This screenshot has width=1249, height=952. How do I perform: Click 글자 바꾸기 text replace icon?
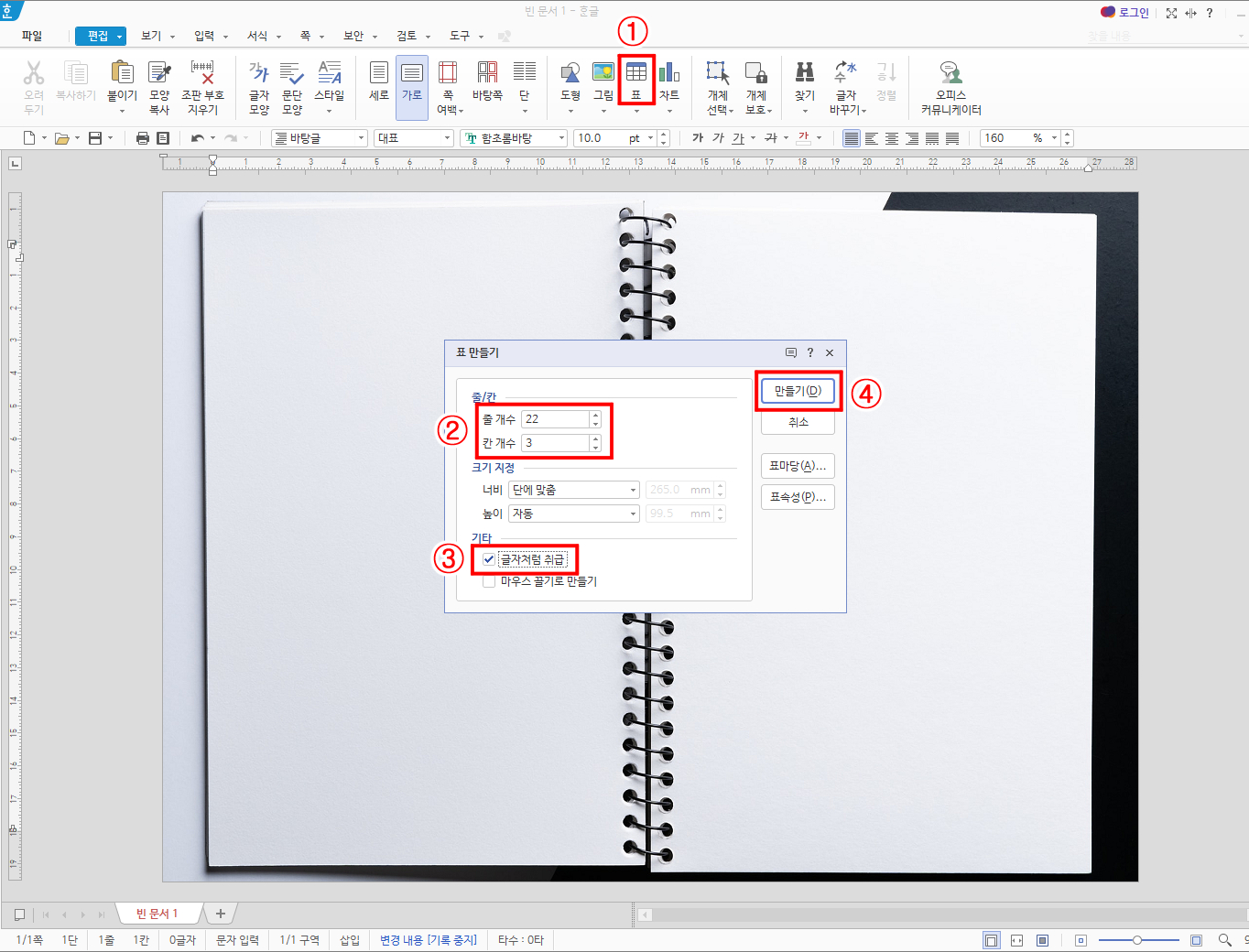coord(846,73)
